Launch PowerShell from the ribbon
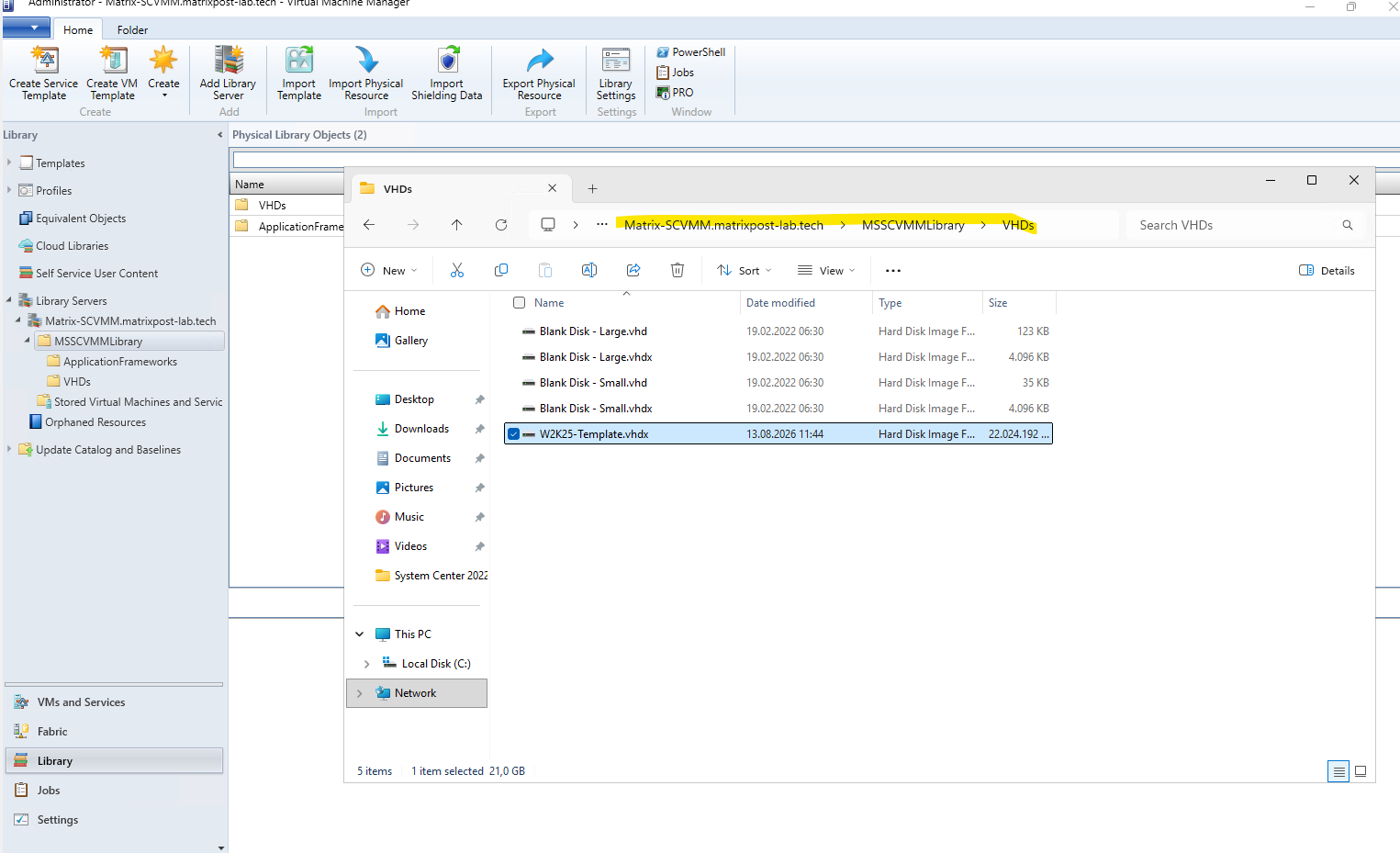Viewport: 1400px width, 853px height. [690, 52]
